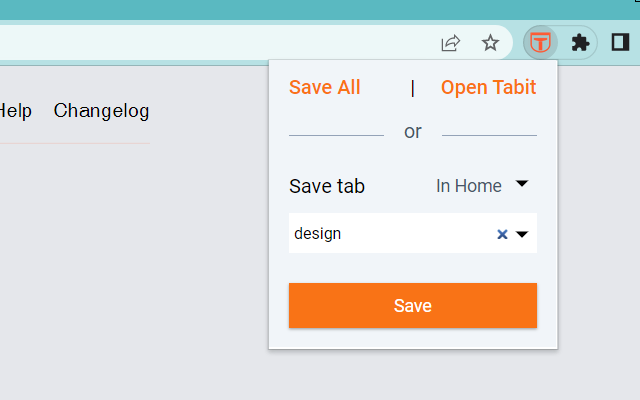Open the Extensions puzzle piece icon

tap(579, 43)
